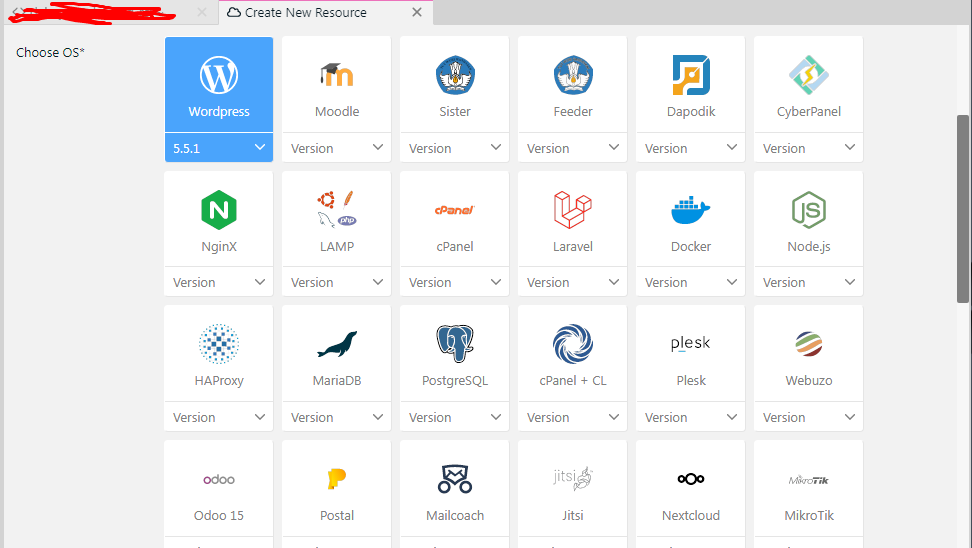Screen dimensions: 972x548
Task: Pick the Sister application icon
Action: pyautogui.click(x=455, y=76)
